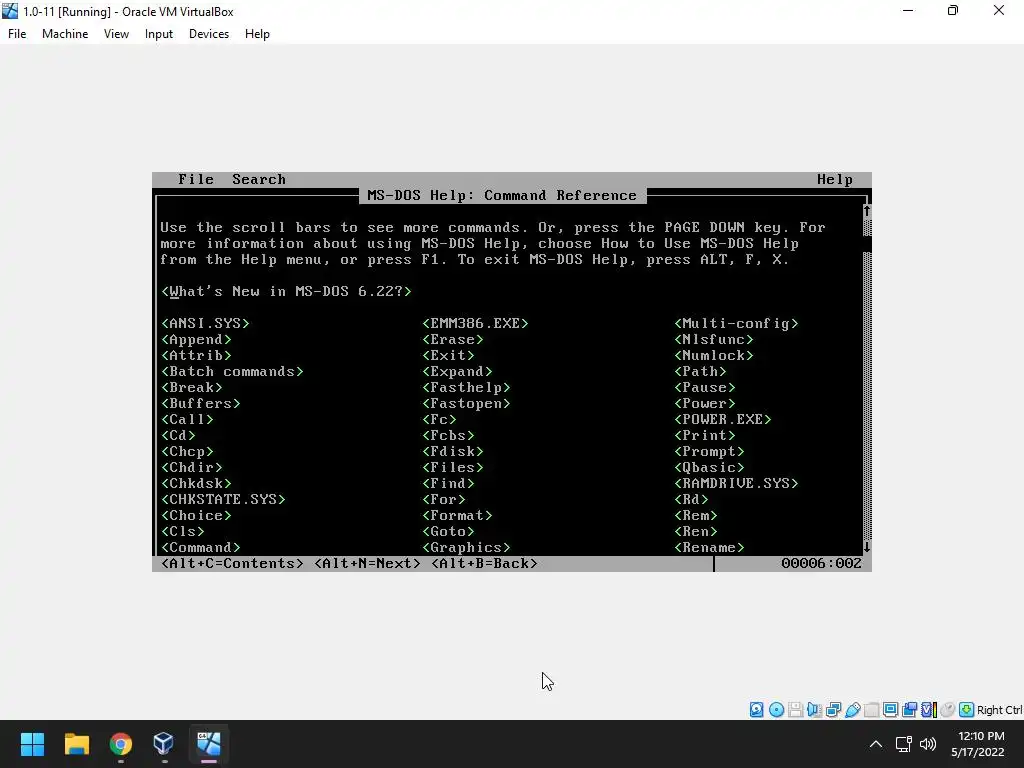Open Google Chrome from the taskbar
1024x768 pixels.
(121, 744)
